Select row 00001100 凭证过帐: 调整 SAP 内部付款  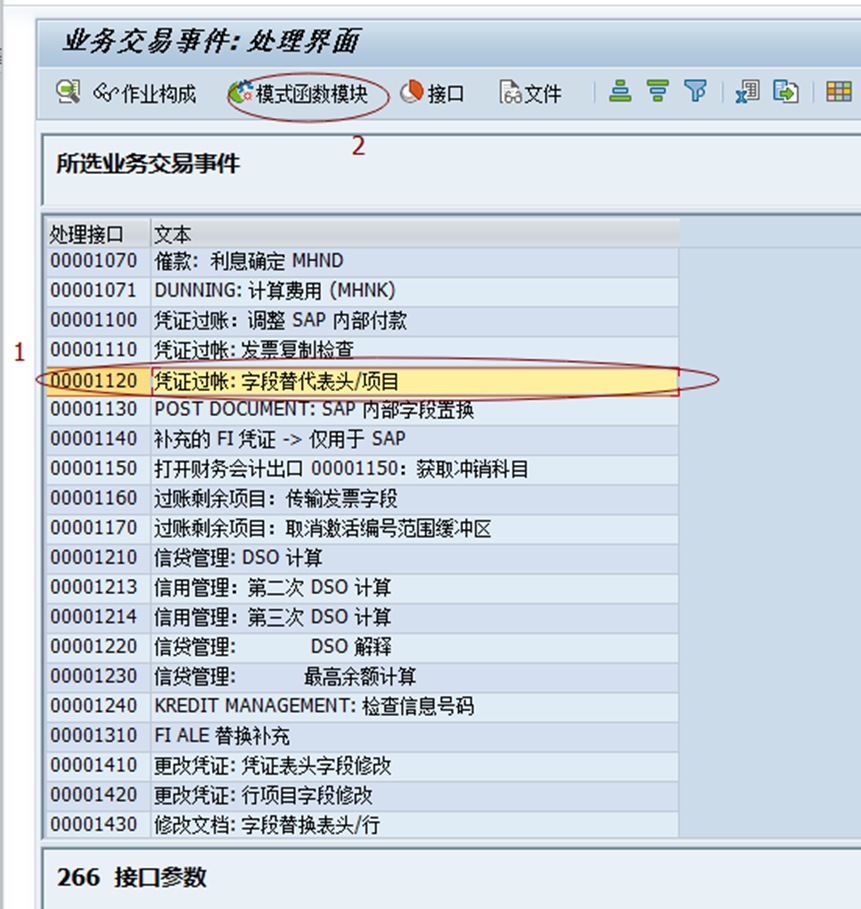[362, 321]
